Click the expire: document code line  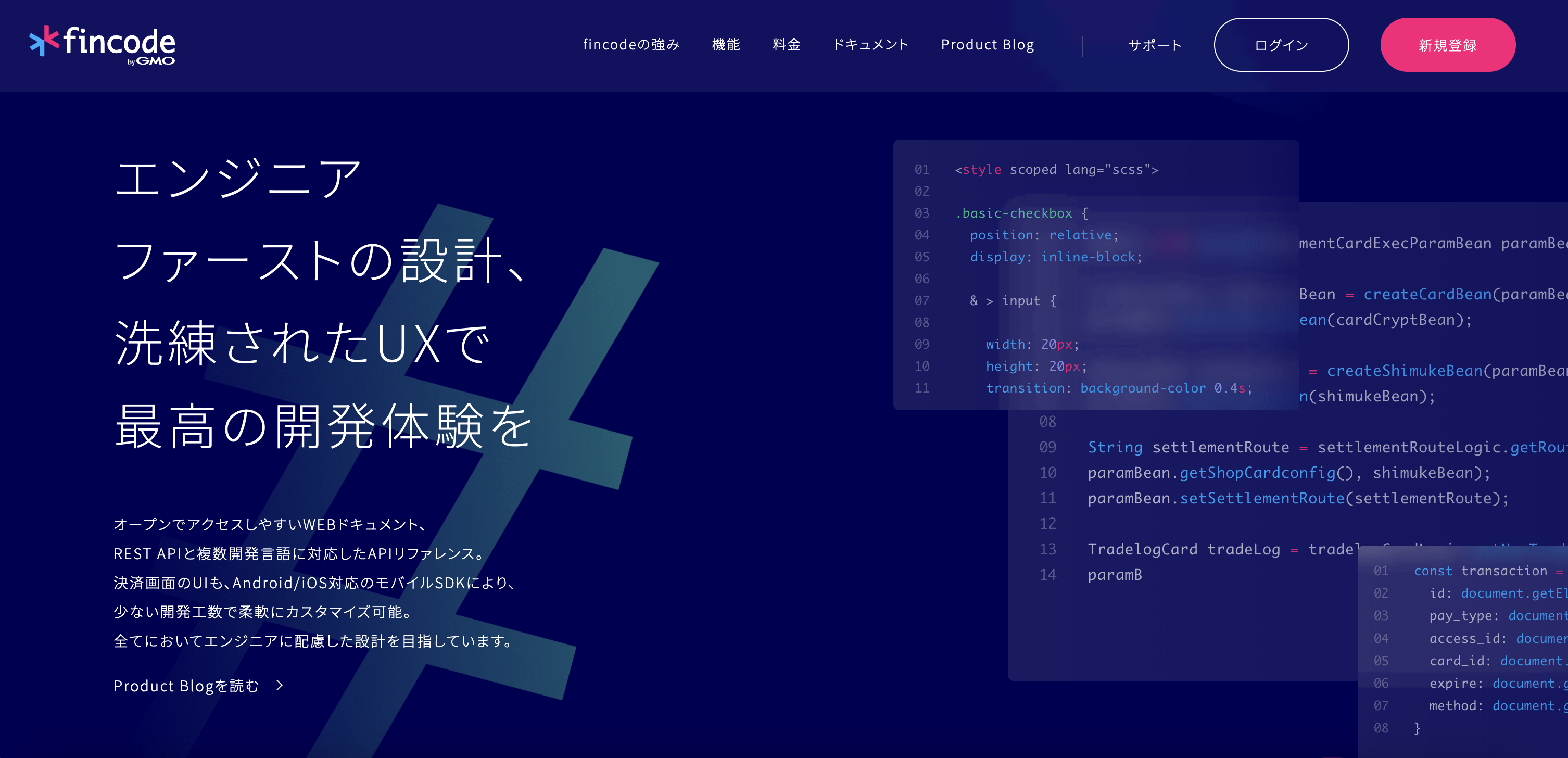pyautogui.click(x=1498, y=683)
